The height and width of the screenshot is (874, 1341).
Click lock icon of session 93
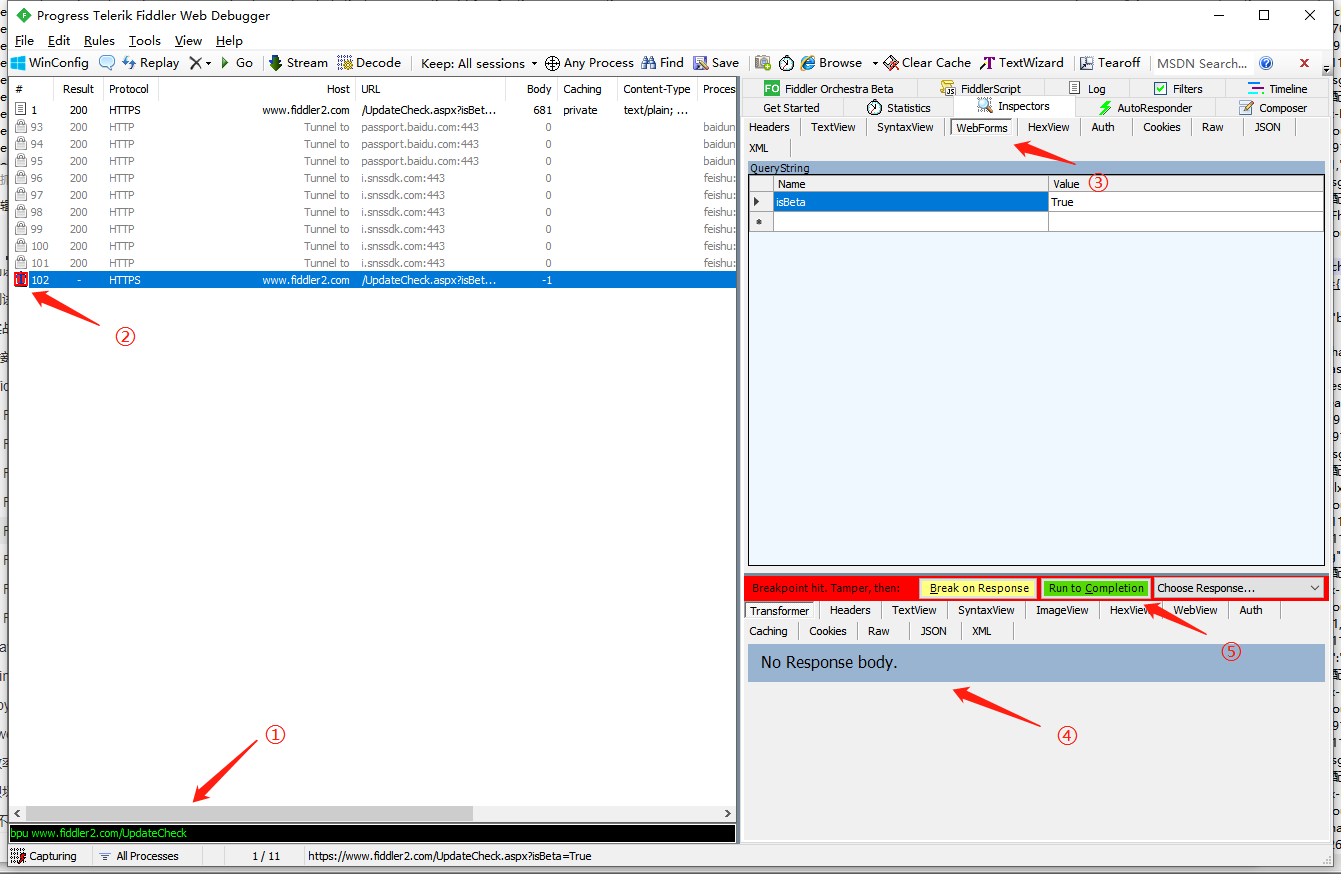pos(21,127)
